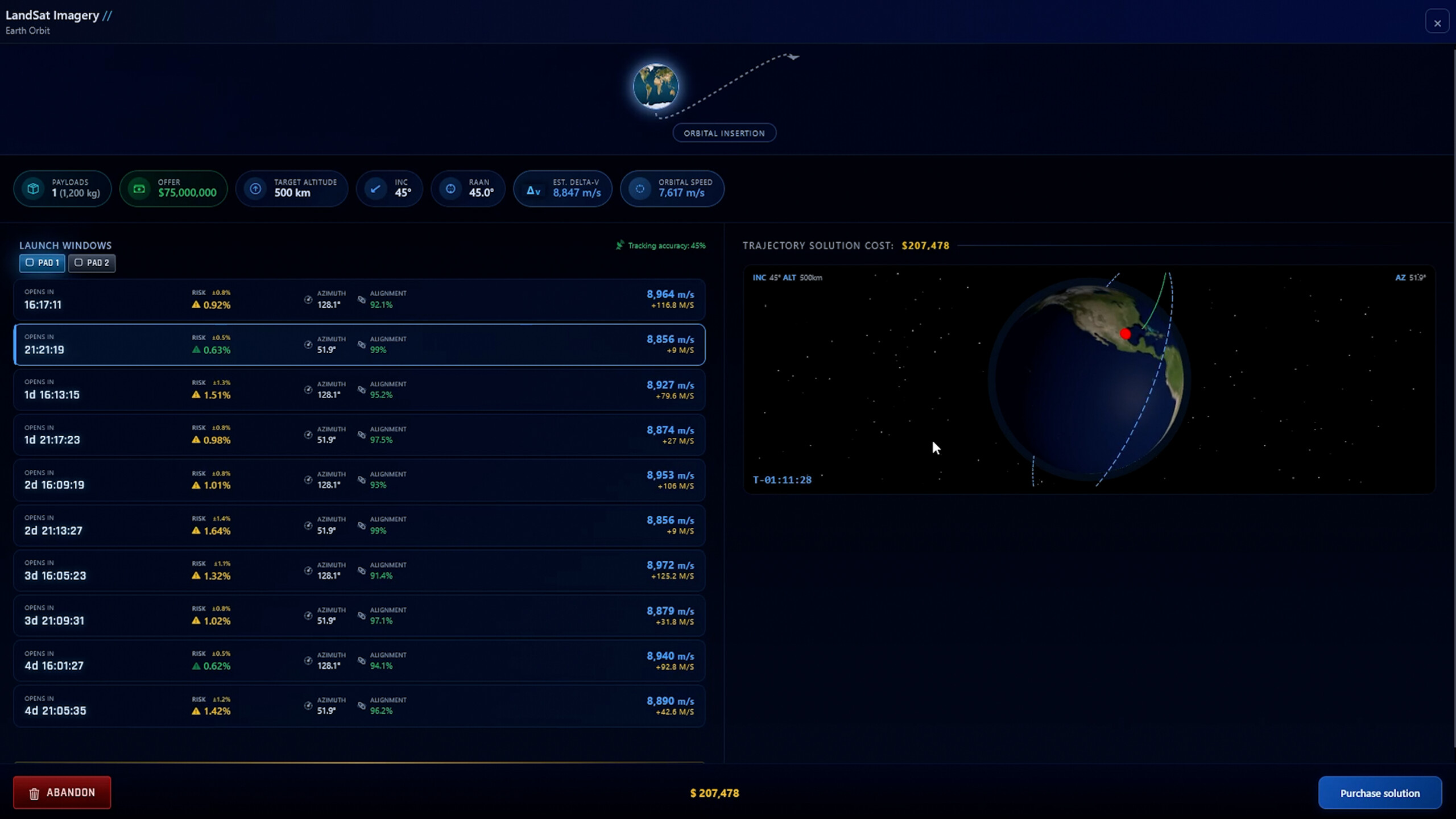Viewport: 1456px width, 819px height.
Task: Click the Orbital Speed icon
Action: coord(640,188)
